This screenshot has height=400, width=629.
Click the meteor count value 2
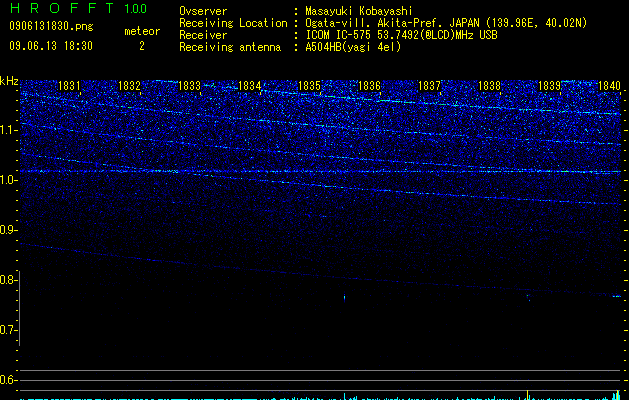pos(142,46)
